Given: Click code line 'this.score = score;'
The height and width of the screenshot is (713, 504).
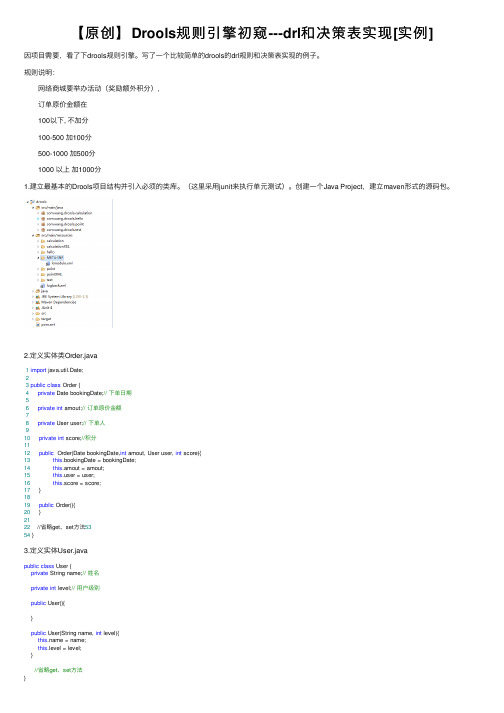Looking at the screenshot, I should point(77,483).
